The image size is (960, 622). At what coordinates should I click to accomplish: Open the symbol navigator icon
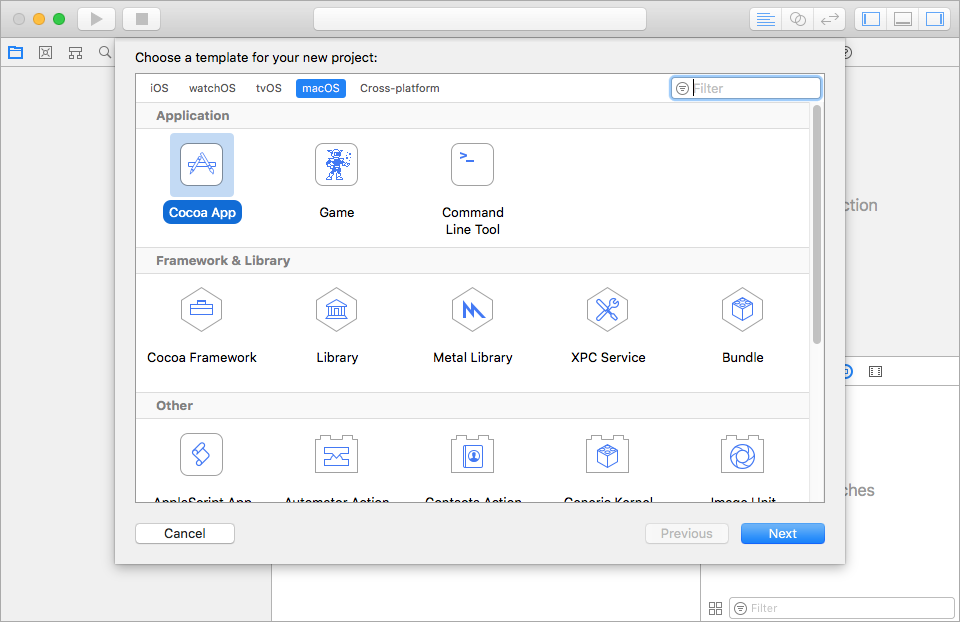pos(75,53)
